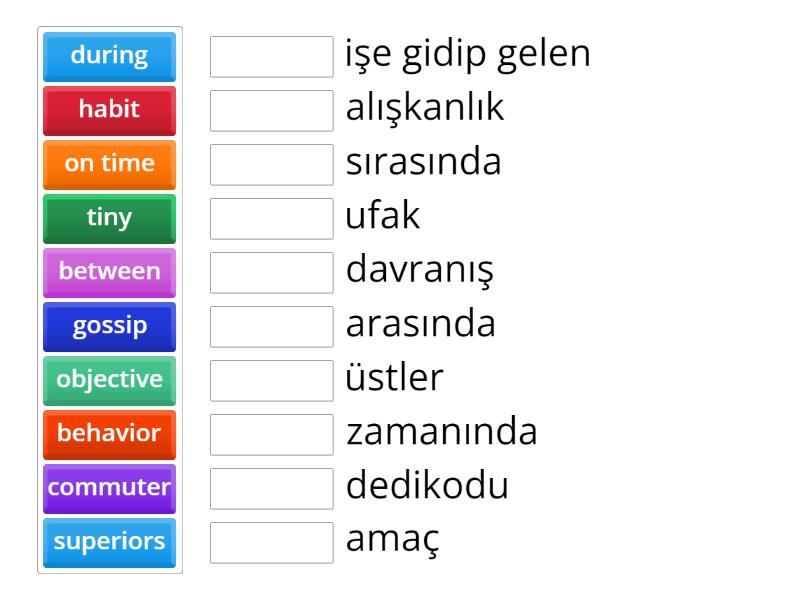800x600 pixels.
Task: Click the answer slot beside "davranış"
Action: coord(272,273)
